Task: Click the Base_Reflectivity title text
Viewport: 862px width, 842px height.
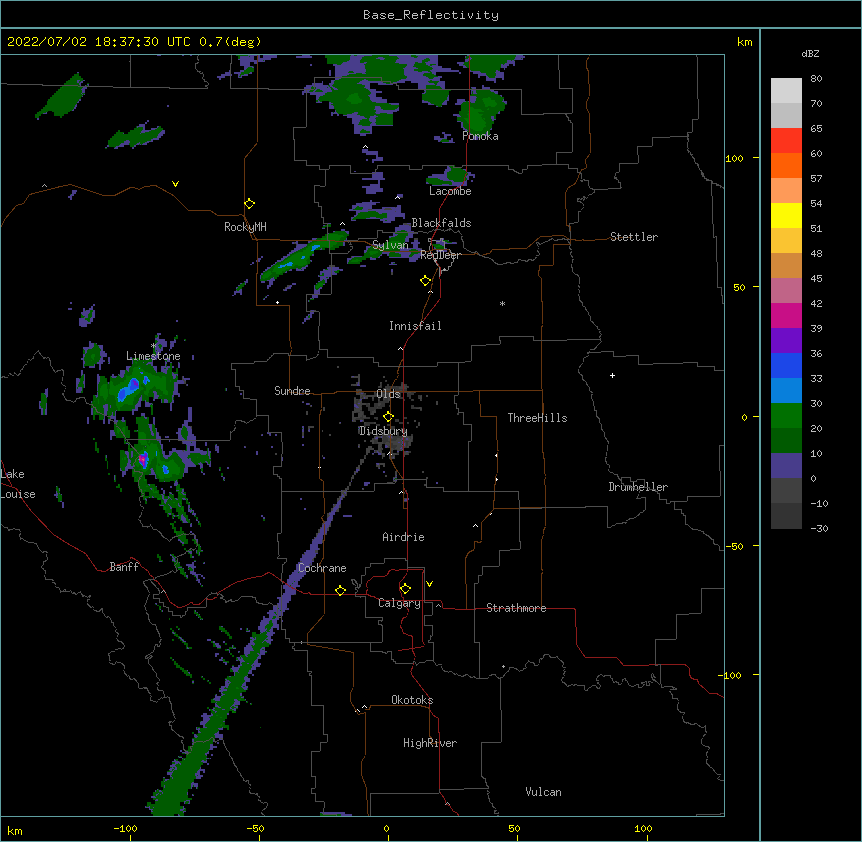Action: (431, 15)
